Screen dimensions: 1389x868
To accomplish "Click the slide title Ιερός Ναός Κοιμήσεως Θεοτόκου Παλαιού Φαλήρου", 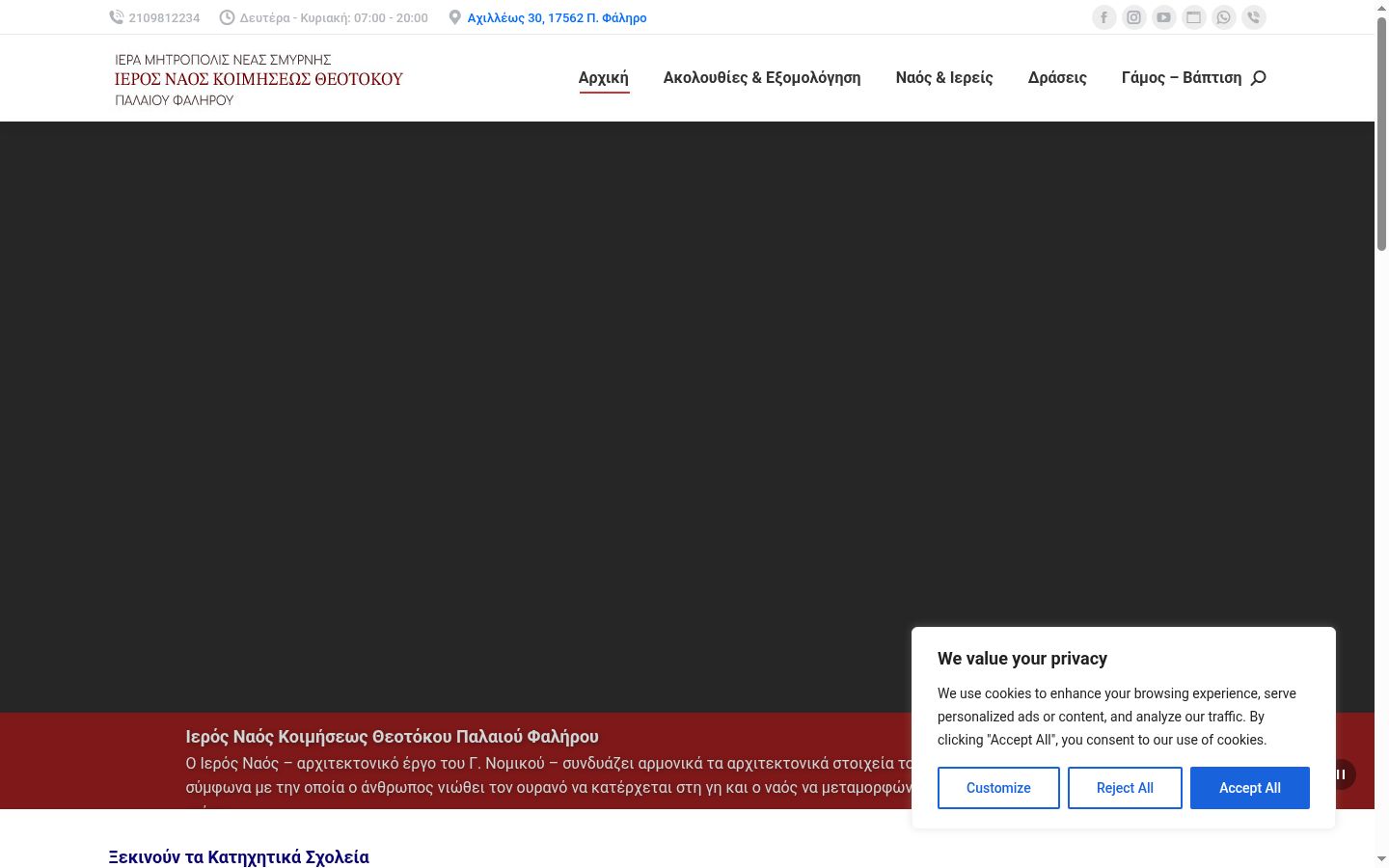I will (392, 737).
